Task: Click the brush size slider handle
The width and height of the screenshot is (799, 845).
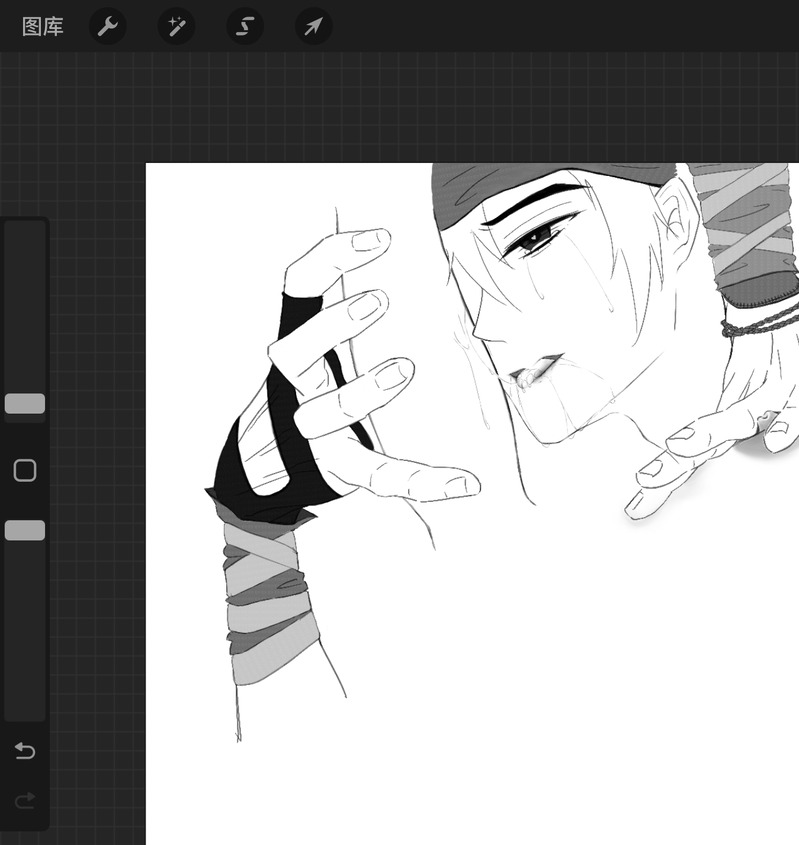Action: tap(25, 404)
